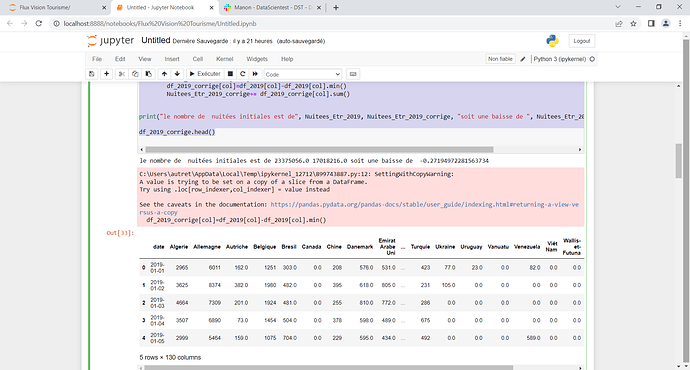690x370 pixels.
Task: Toggle the Non fiable trust indicator
Action: 500,59
